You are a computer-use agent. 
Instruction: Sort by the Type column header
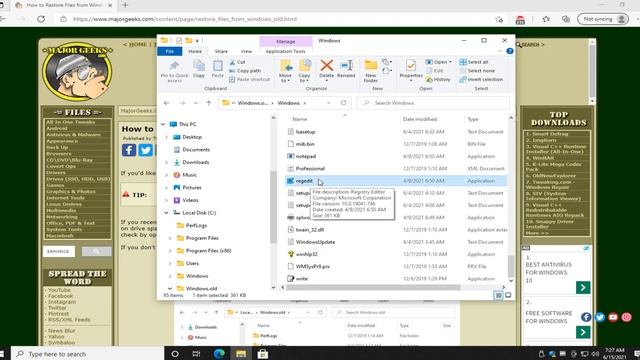point(473,119)
